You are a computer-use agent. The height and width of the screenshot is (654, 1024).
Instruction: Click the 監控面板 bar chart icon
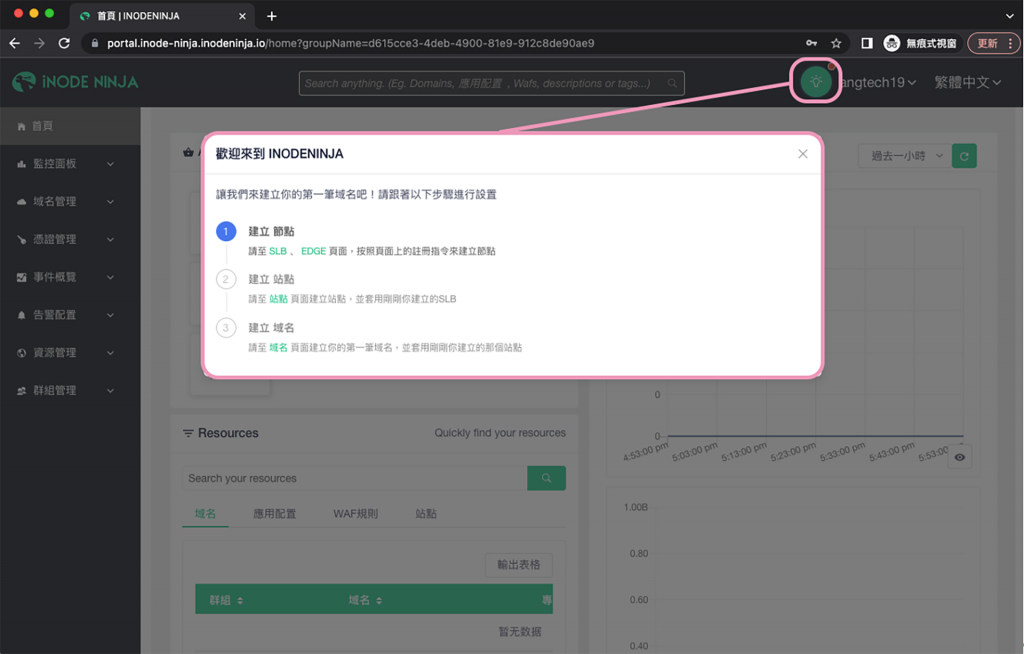pos(21,164)
